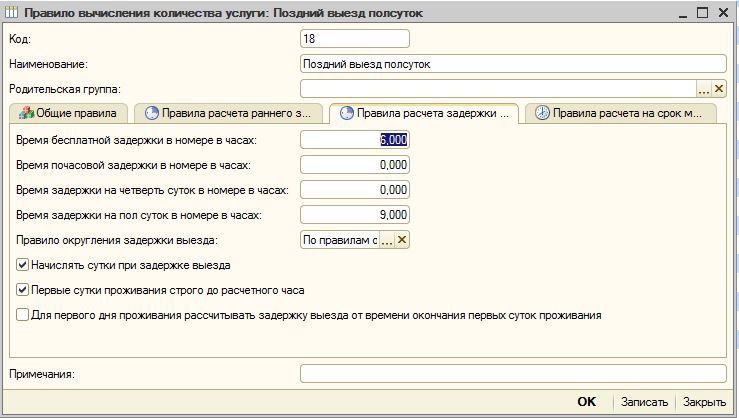The height and width of the screenshot is (418, 739).
Task: Click half-day delay field showing 9,000
Action: coord(355,215)
